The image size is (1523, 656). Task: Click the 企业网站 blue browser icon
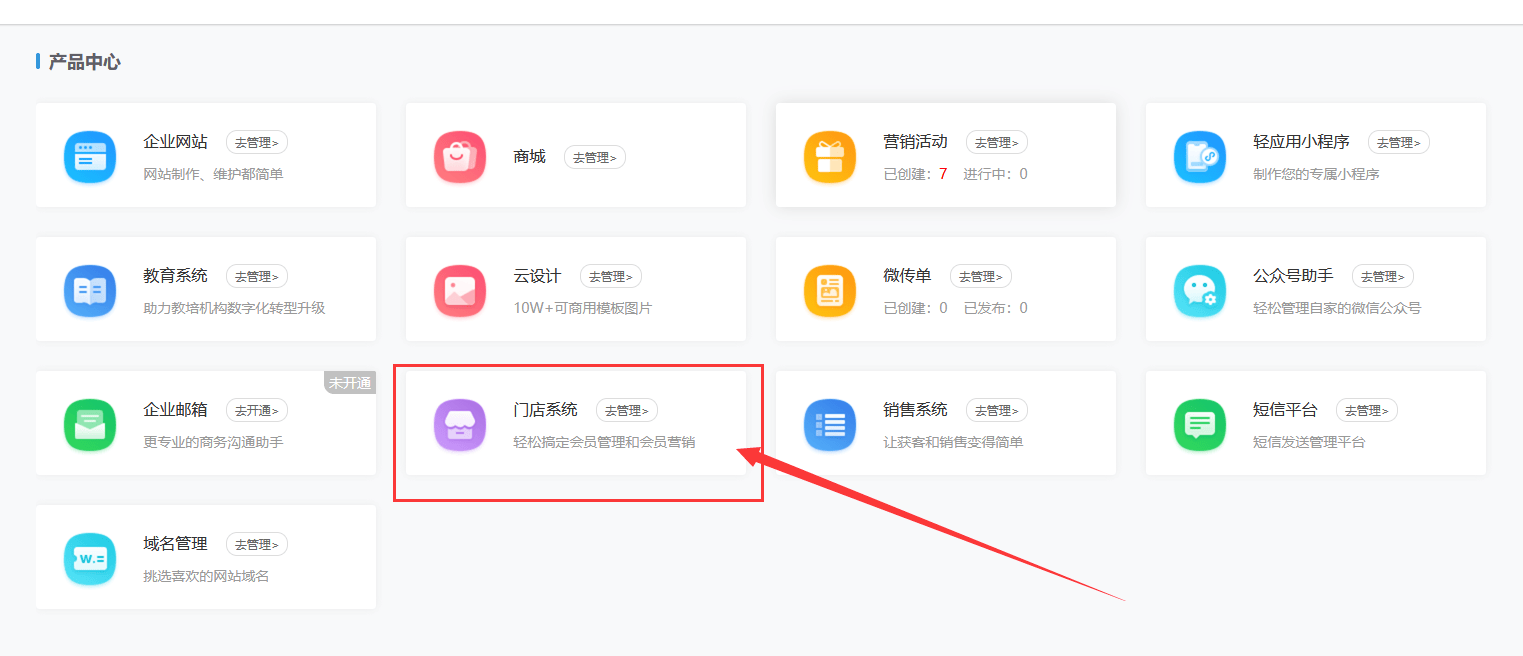[x=90, y=157]
